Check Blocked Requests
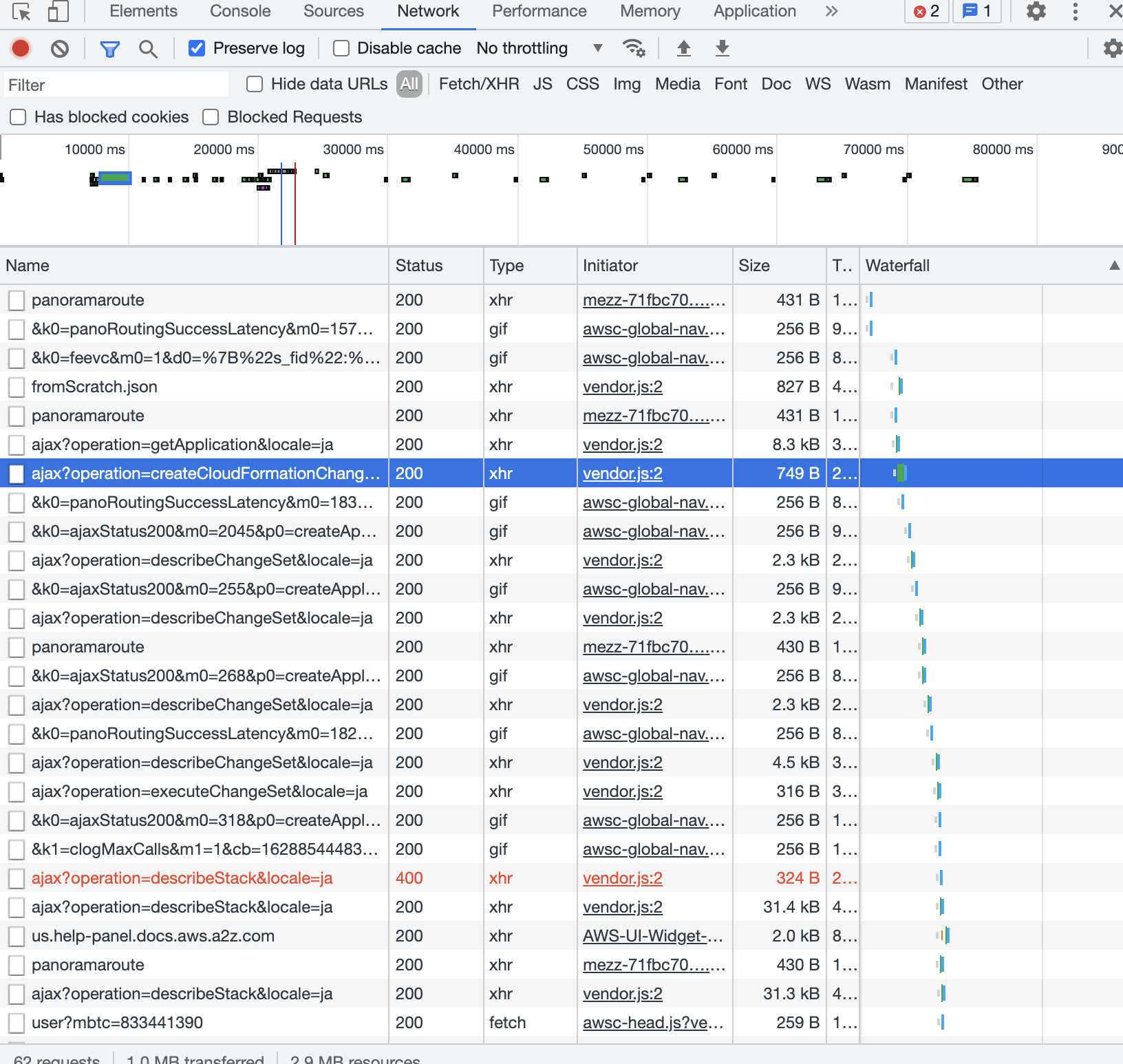Viewport: 1123px width, 1064px height. [x=211, y=117]
